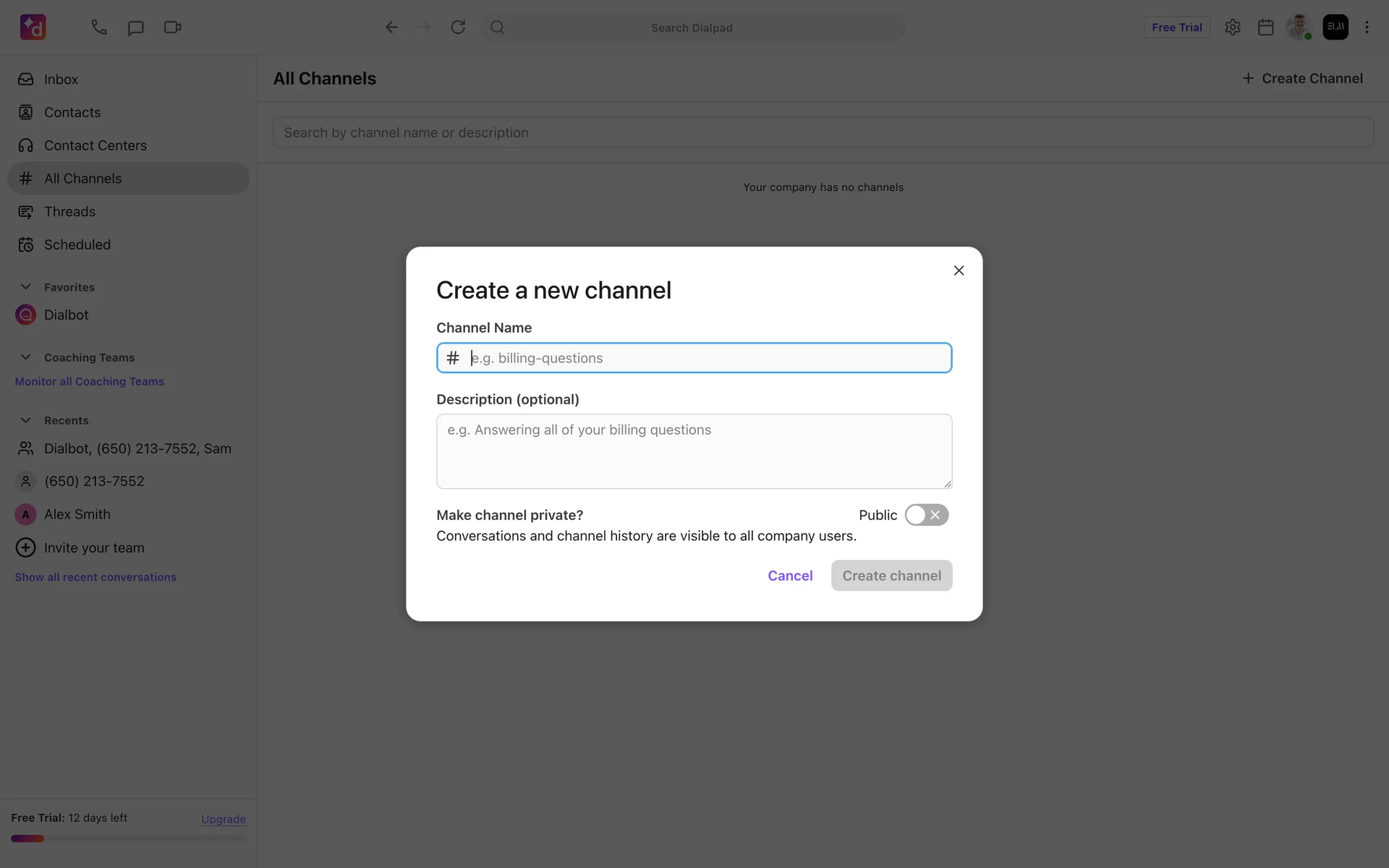The width and height of the screenshot is (1389, 868).
Task: Open new message chat bubble icon
Action: 135,27
